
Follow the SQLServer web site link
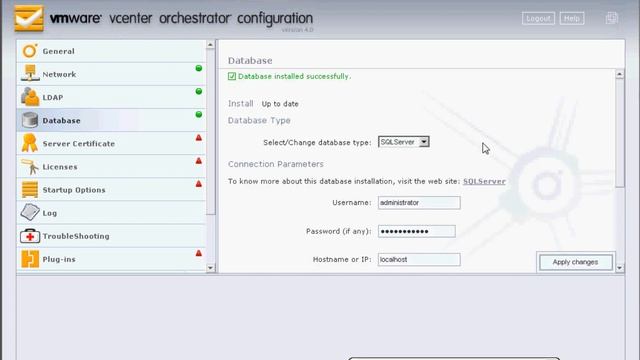click(x=484, y=181)
